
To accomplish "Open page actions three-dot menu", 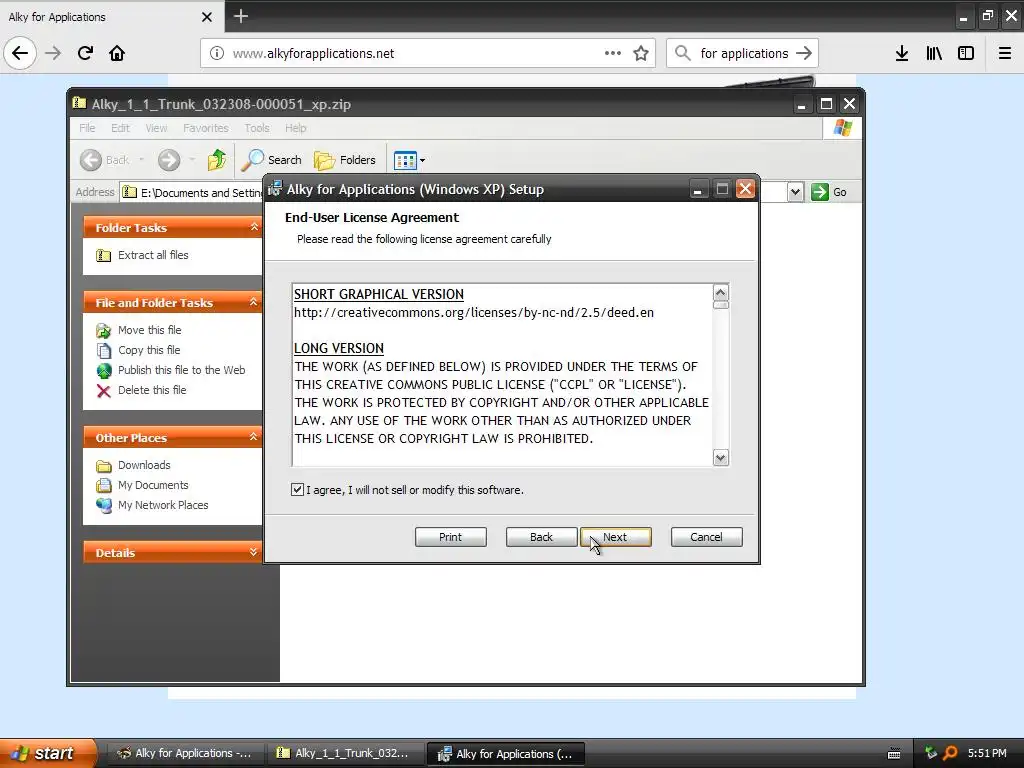I will coord(613,53).
